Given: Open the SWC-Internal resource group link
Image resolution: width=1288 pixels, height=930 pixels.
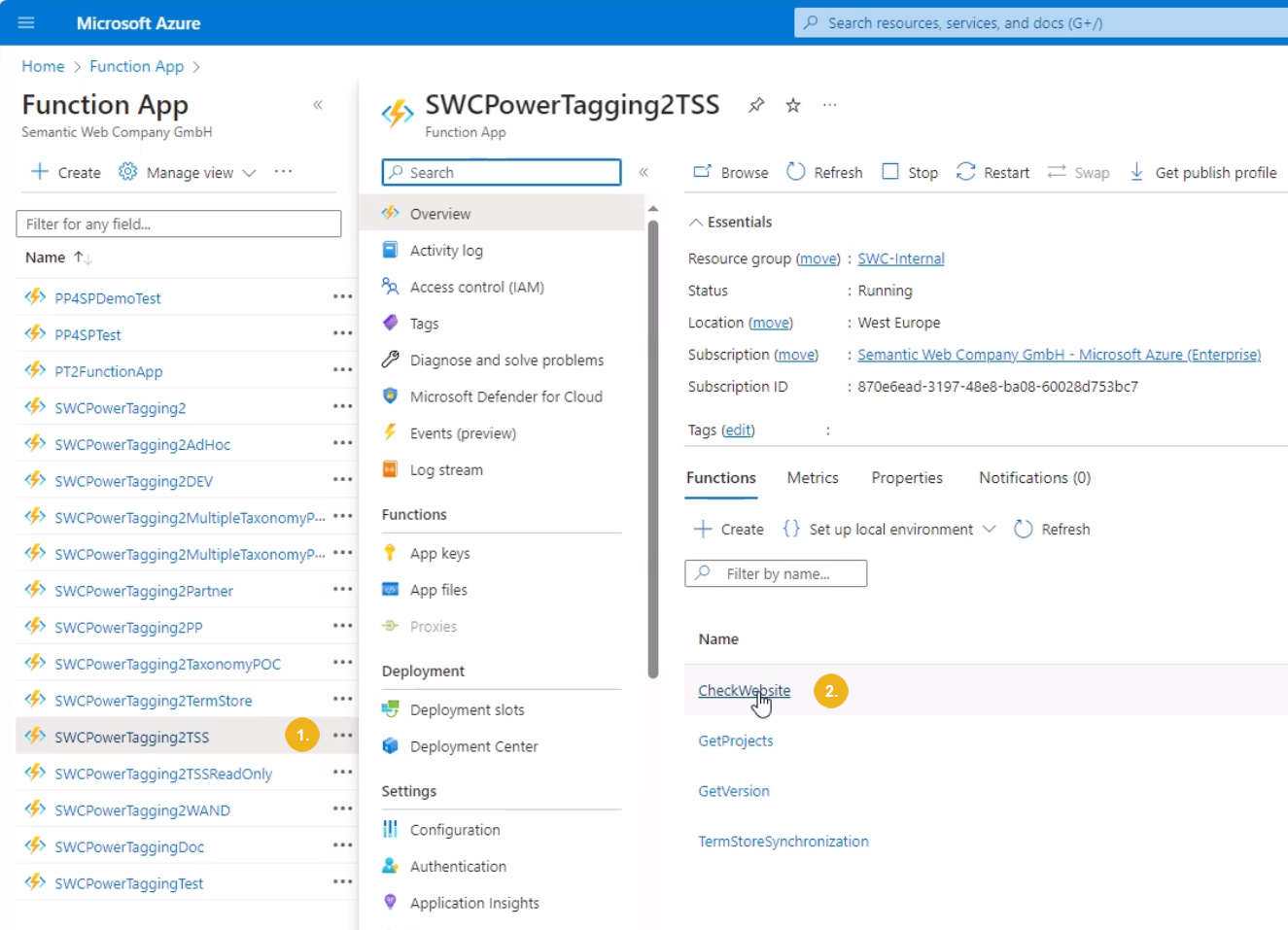Looking at the screenshot, I should click(901, 258).
